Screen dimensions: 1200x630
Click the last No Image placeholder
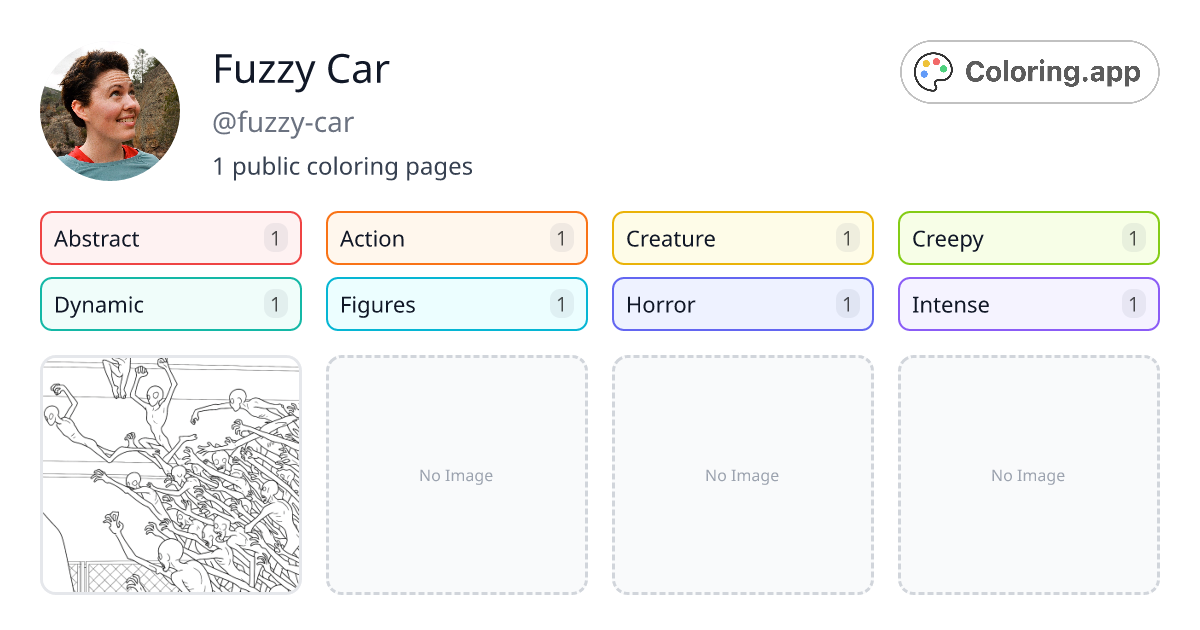pyautogui.click(x=1029, y=475)
